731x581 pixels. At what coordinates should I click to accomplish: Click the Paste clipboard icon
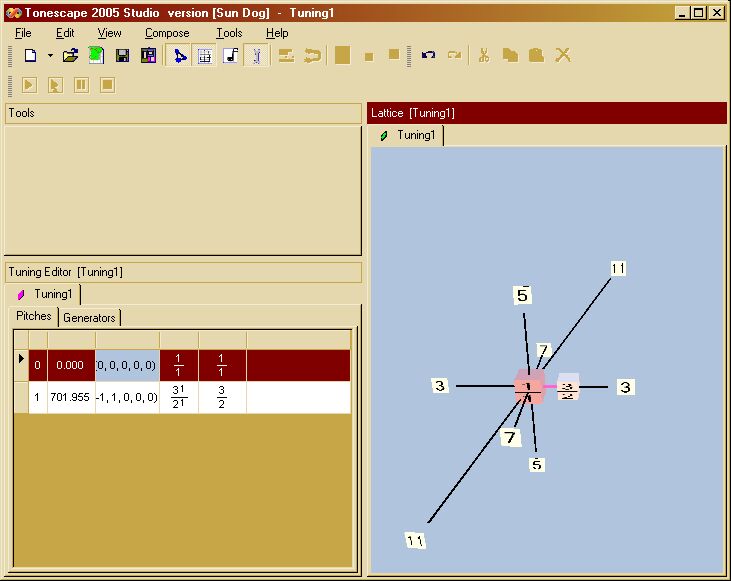(537, 56)
